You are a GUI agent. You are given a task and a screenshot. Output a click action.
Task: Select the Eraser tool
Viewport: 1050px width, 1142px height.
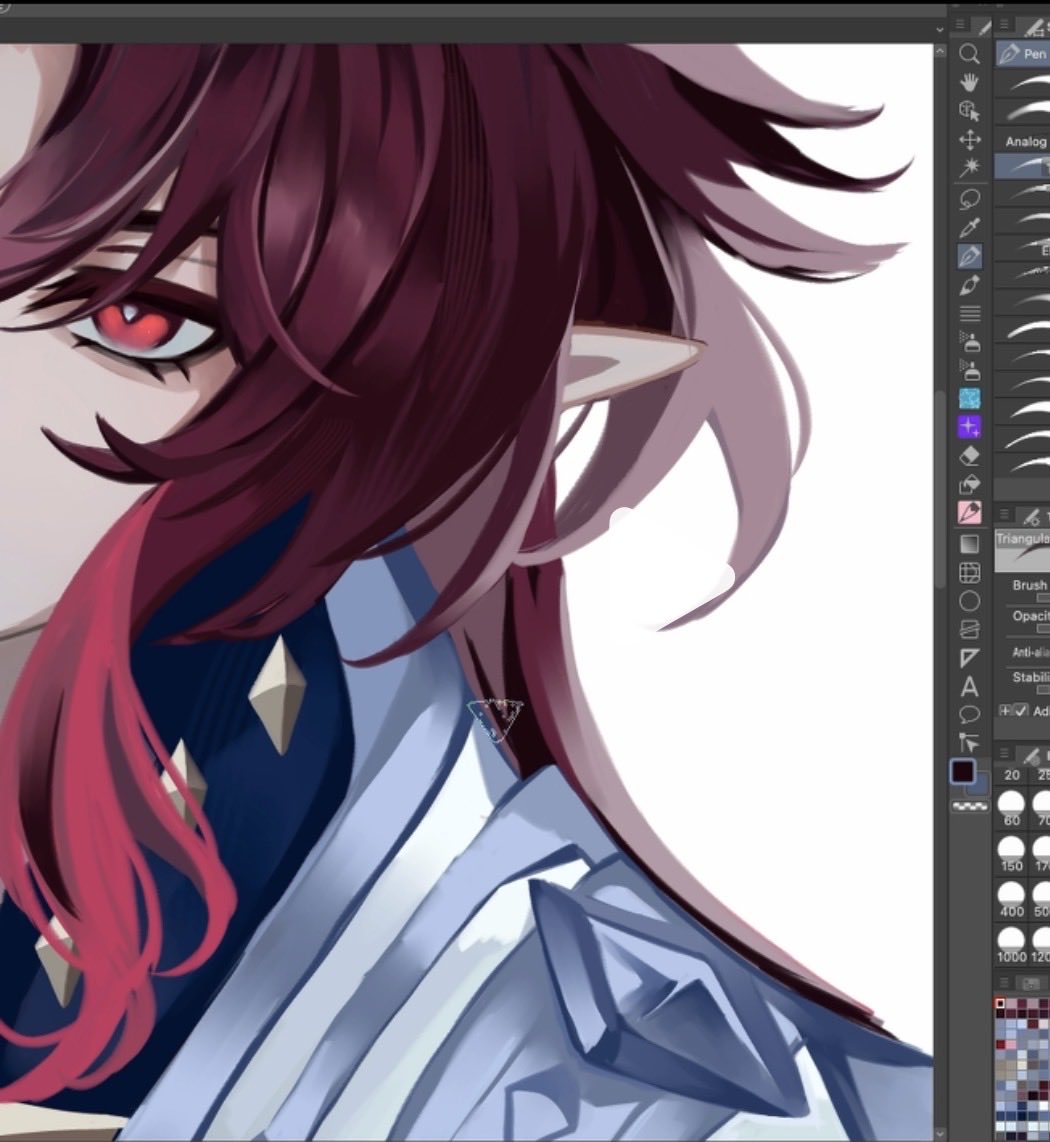[x=969, y=456]
